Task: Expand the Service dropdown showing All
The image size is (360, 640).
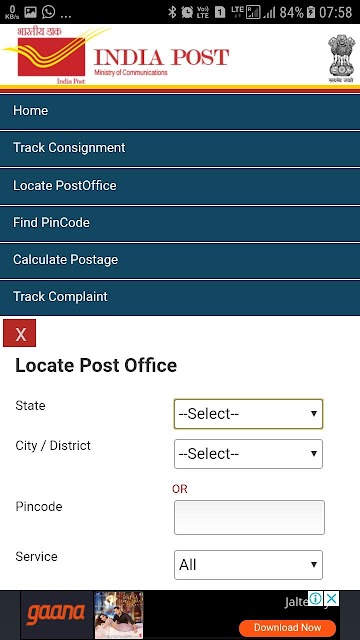Action: [248, 565]
